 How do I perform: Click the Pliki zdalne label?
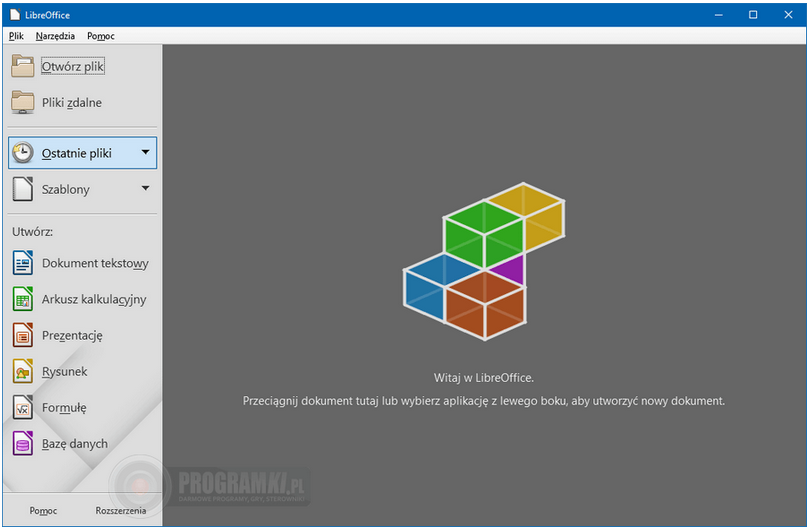[x=72, y=103]
